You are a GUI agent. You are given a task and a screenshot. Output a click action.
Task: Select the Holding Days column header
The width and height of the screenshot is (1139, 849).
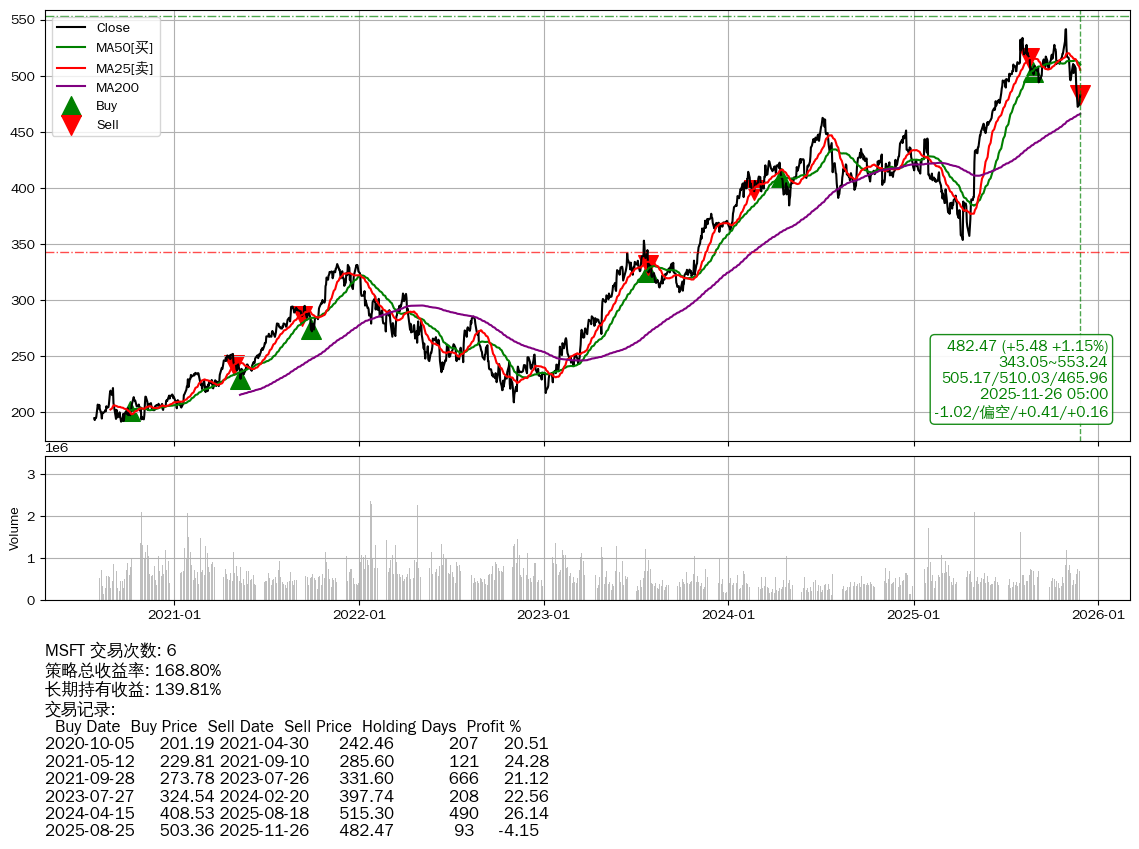pos(409,726)
